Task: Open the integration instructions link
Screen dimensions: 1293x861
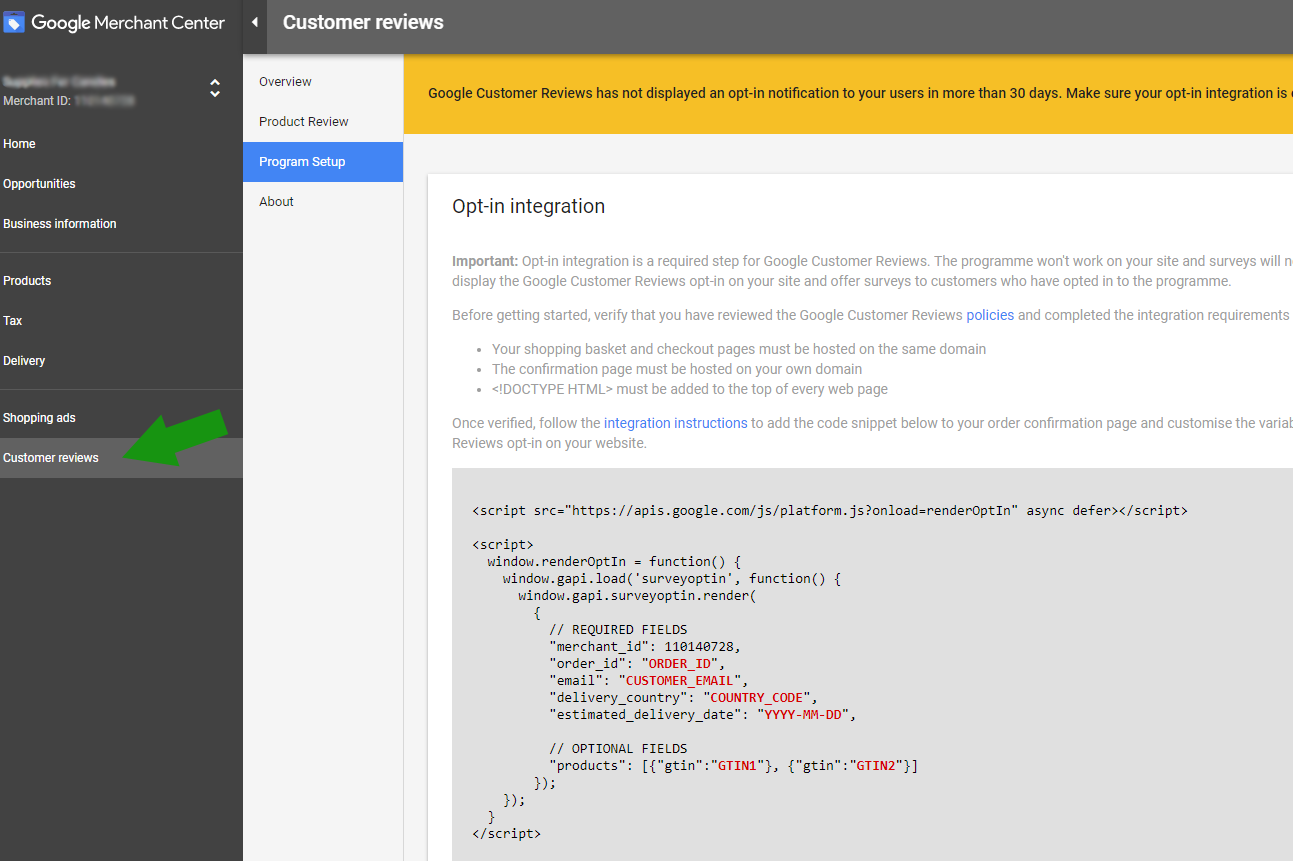Action: pyautogui.click(x=676, y=423)
